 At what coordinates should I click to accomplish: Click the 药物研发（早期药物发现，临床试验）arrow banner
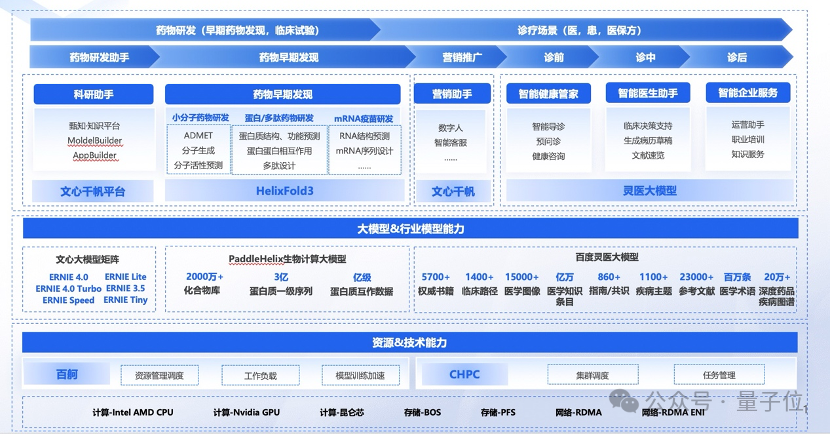coord(205,30)
